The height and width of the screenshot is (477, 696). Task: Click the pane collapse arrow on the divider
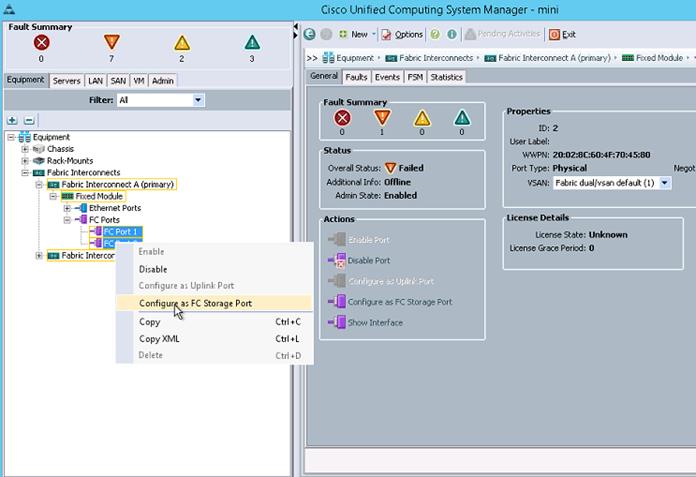coord(296,27)
